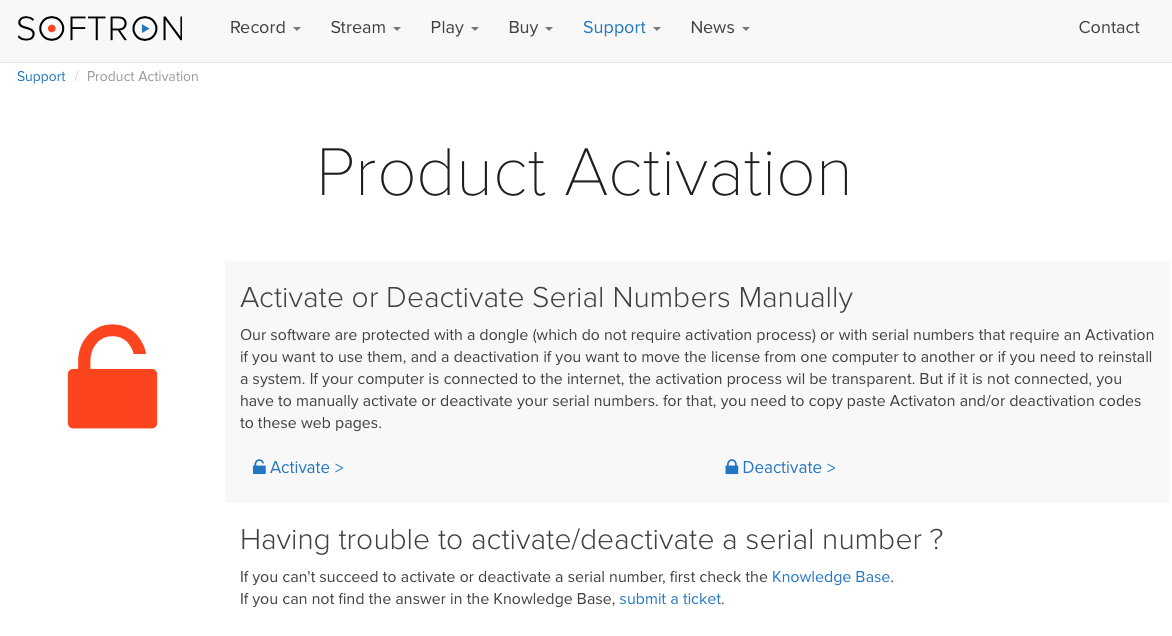
Task: Follow the Deactivate > link
Action: point(789,467)
